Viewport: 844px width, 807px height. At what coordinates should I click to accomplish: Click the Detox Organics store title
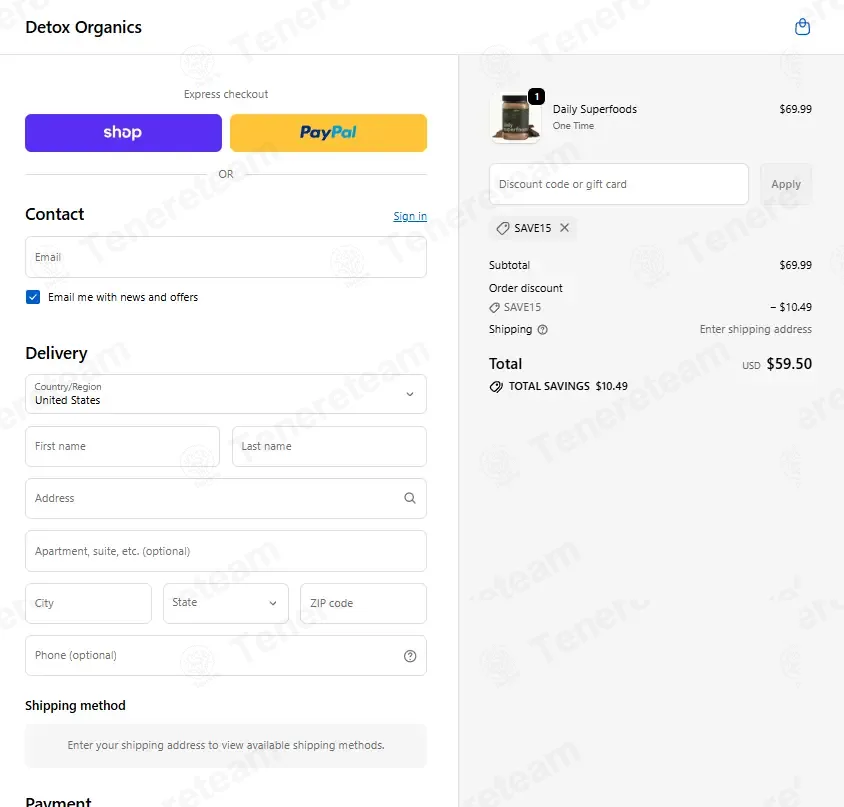83,27
